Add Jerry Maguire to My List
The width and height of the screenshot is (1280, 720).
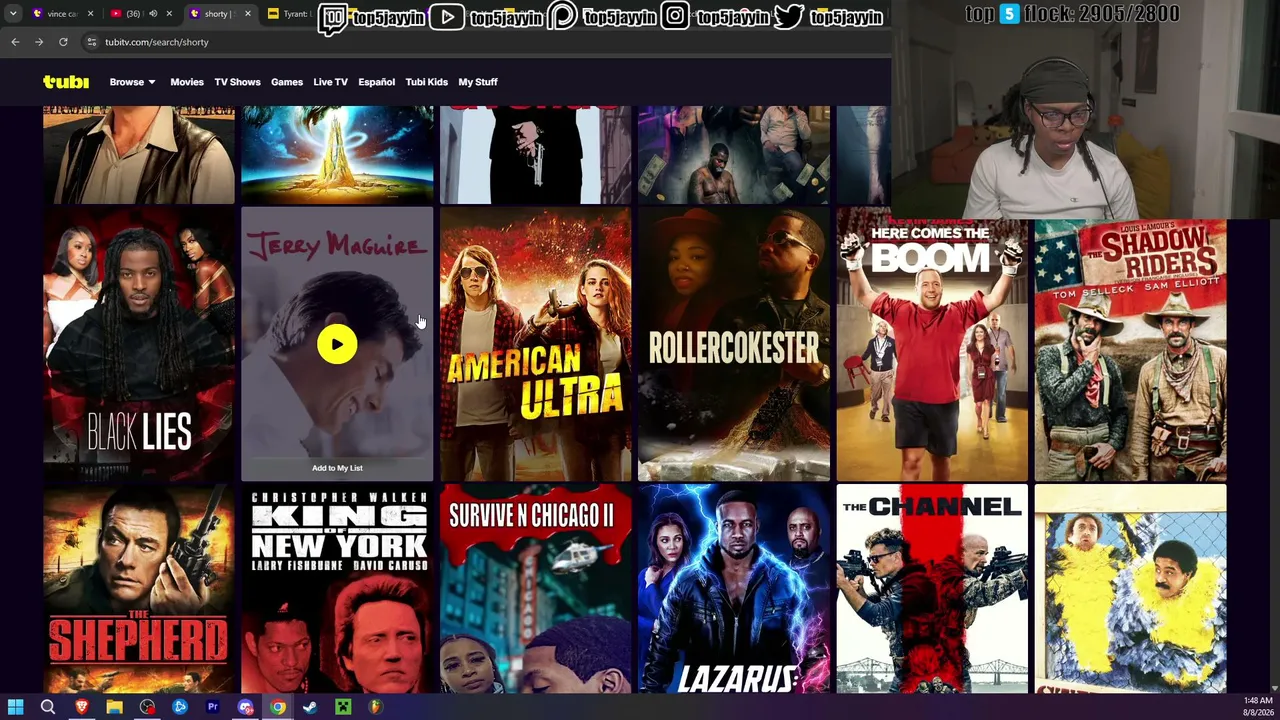pyautogui.click(x=337, y=468)
